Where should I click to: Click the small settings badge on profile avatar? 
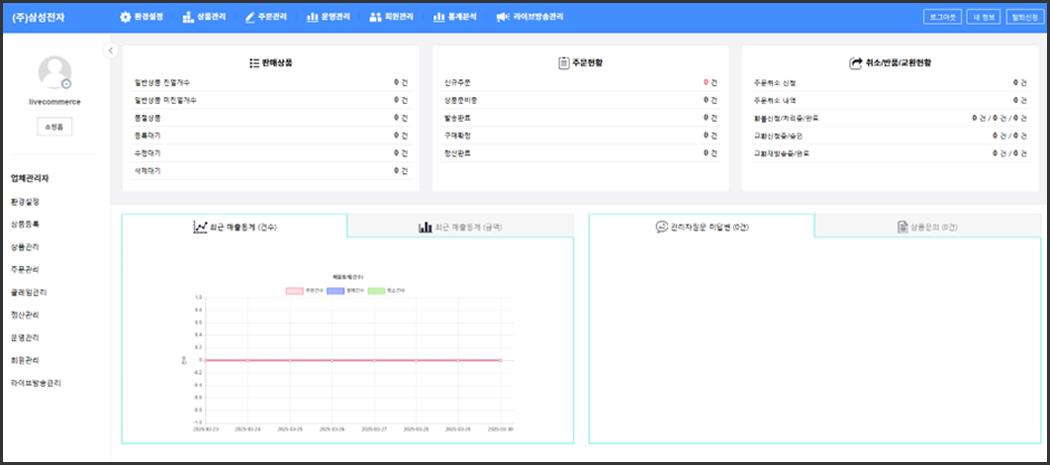66,84
